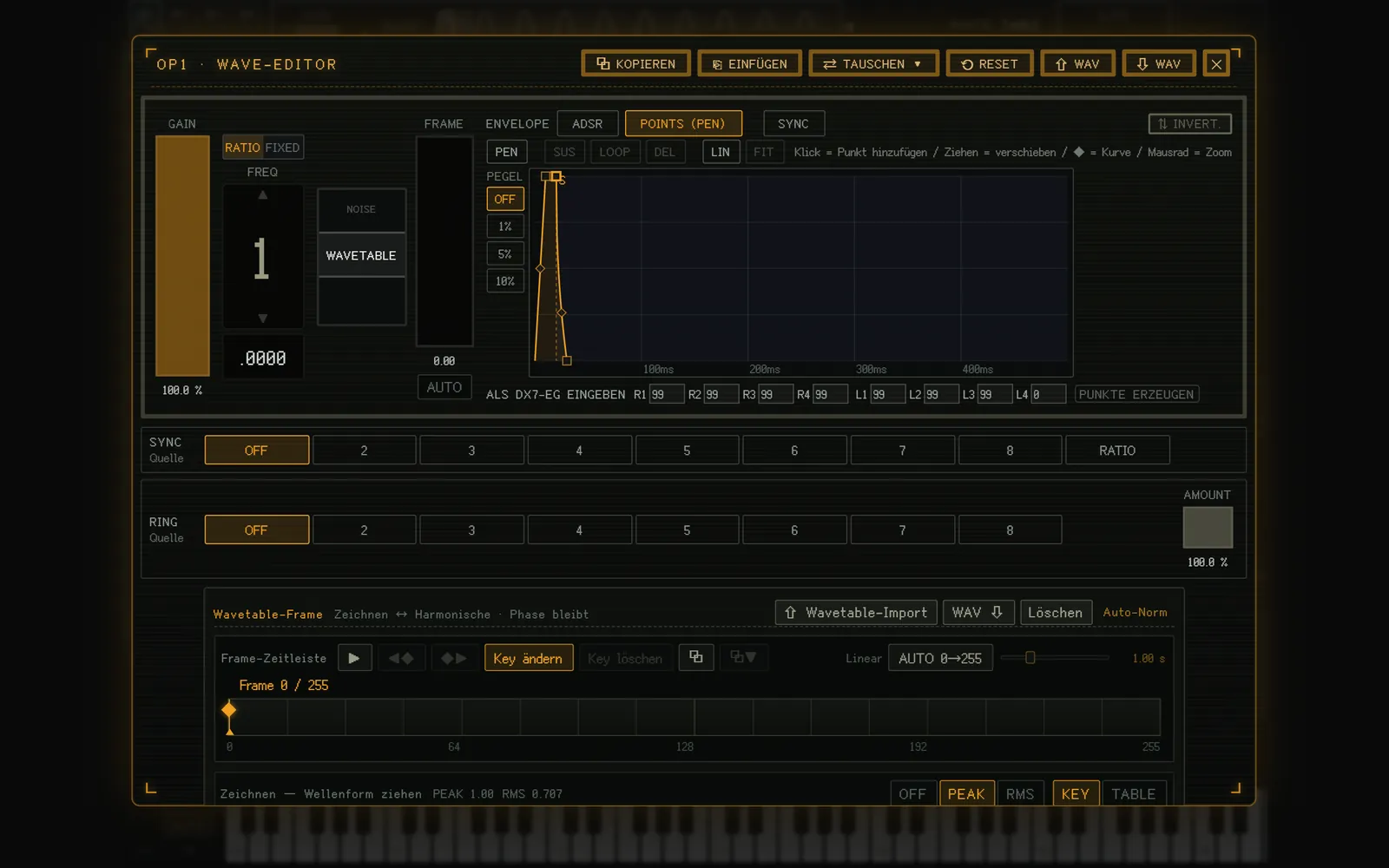The height and width of the screenshot is (868, 1389).
Task: Set Pegel to OFF
Action: click(x=504, y=200)
